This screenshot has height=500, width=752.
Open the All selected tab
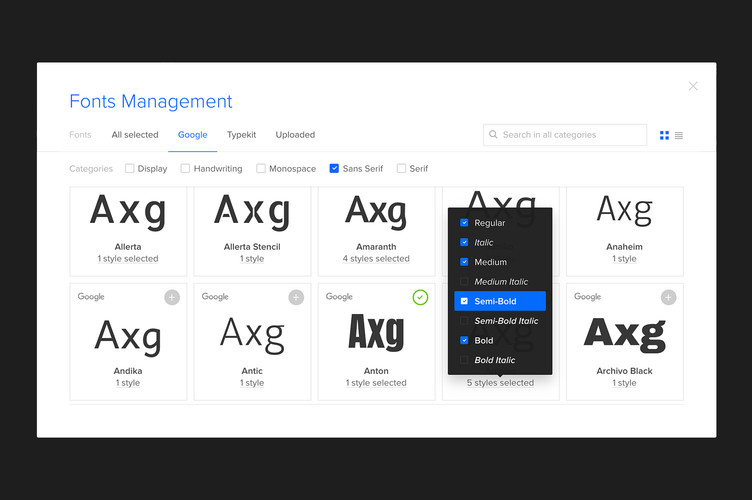coord(135,135)
